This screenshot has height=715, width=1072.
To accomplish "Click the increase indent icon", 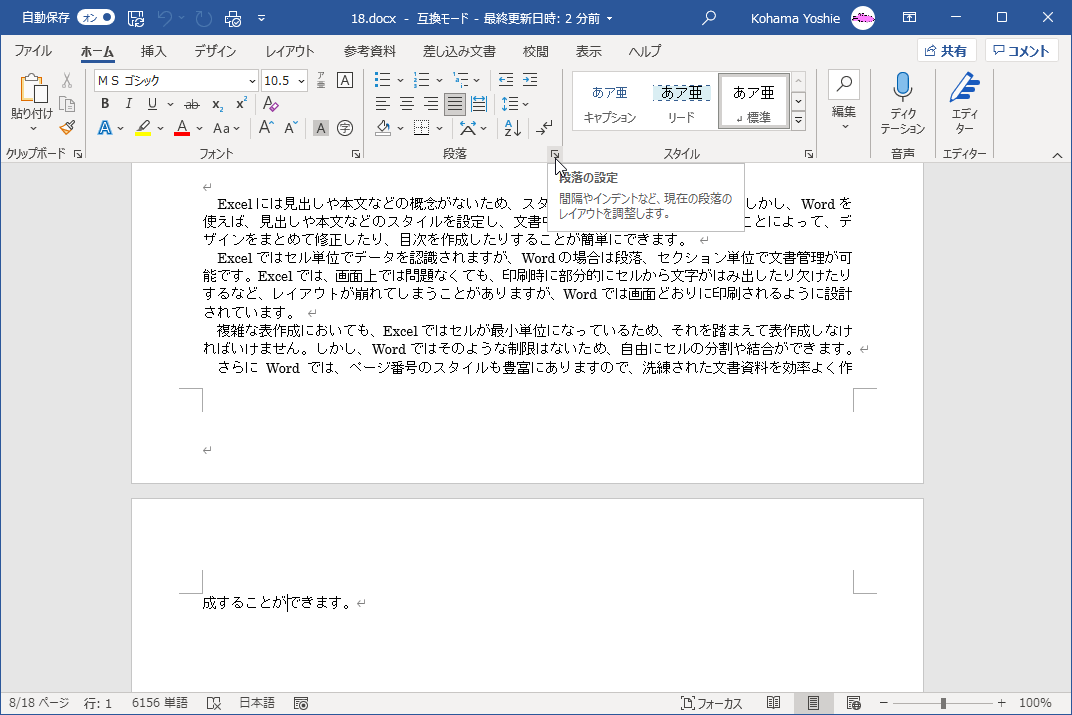I will 530,80.
